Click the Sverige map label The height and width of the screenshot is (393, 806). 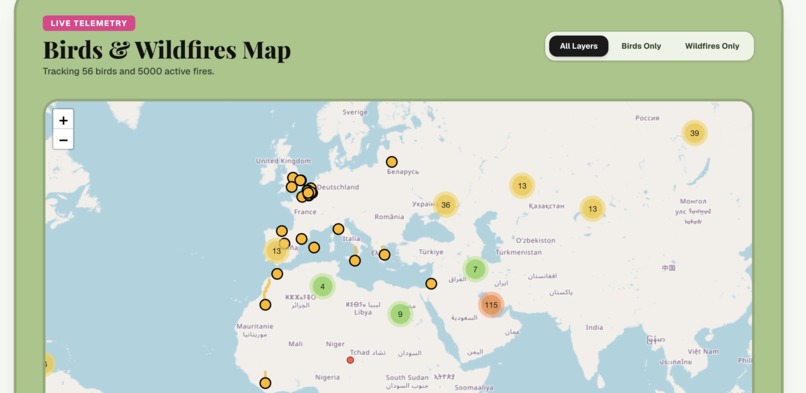click(355, 112)
